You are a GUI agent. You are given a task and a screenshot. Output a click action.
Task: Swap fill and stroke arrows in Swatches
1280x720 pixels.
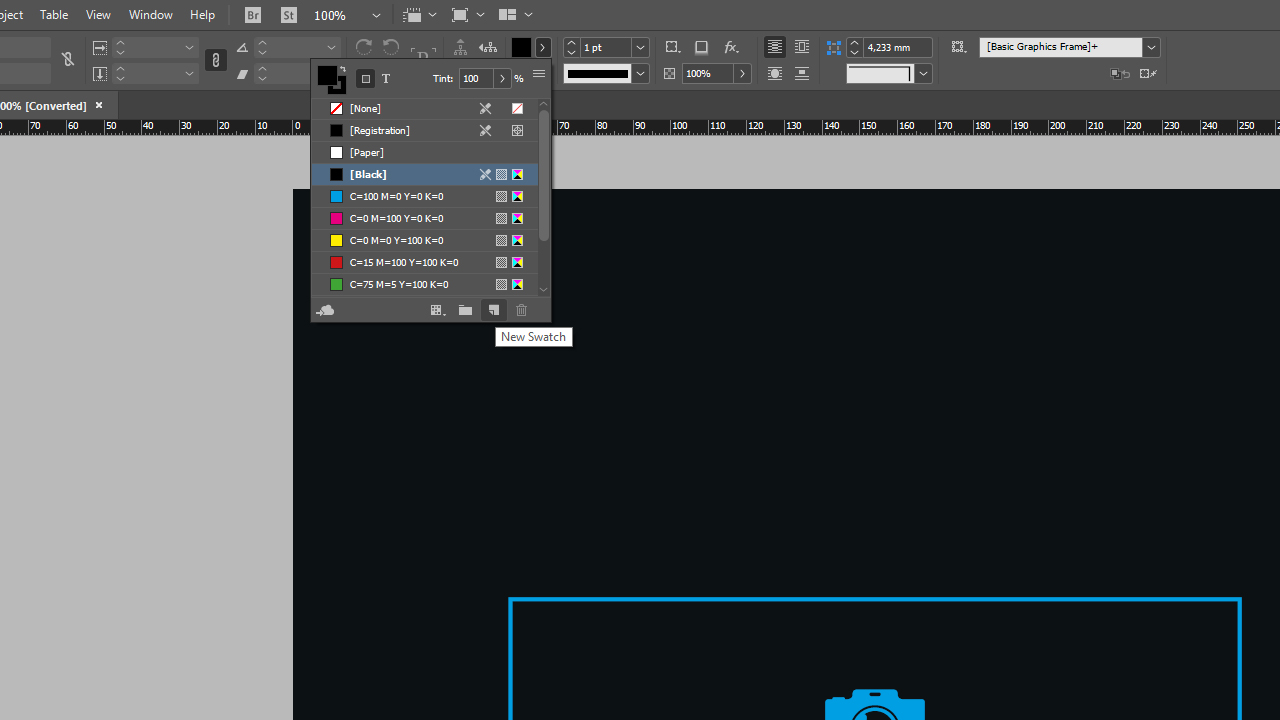point(342,70)
